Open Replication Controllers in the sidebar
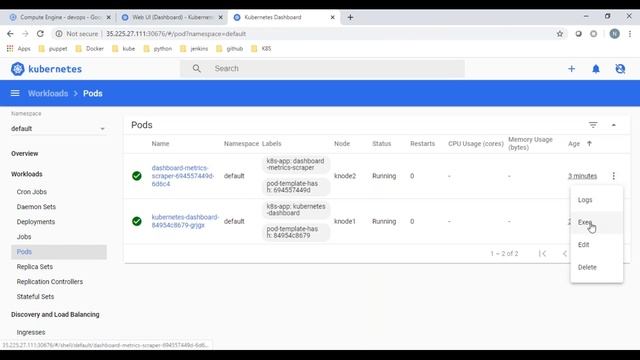 [x=49, y=282]
